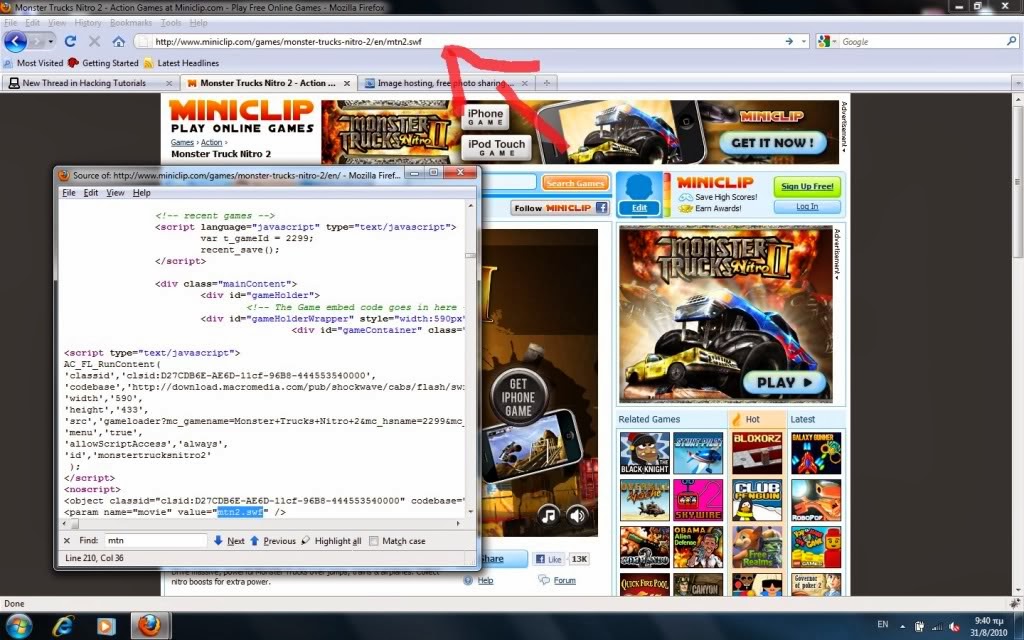Open the list-all-tabs dropdown

pos(1017,83)
